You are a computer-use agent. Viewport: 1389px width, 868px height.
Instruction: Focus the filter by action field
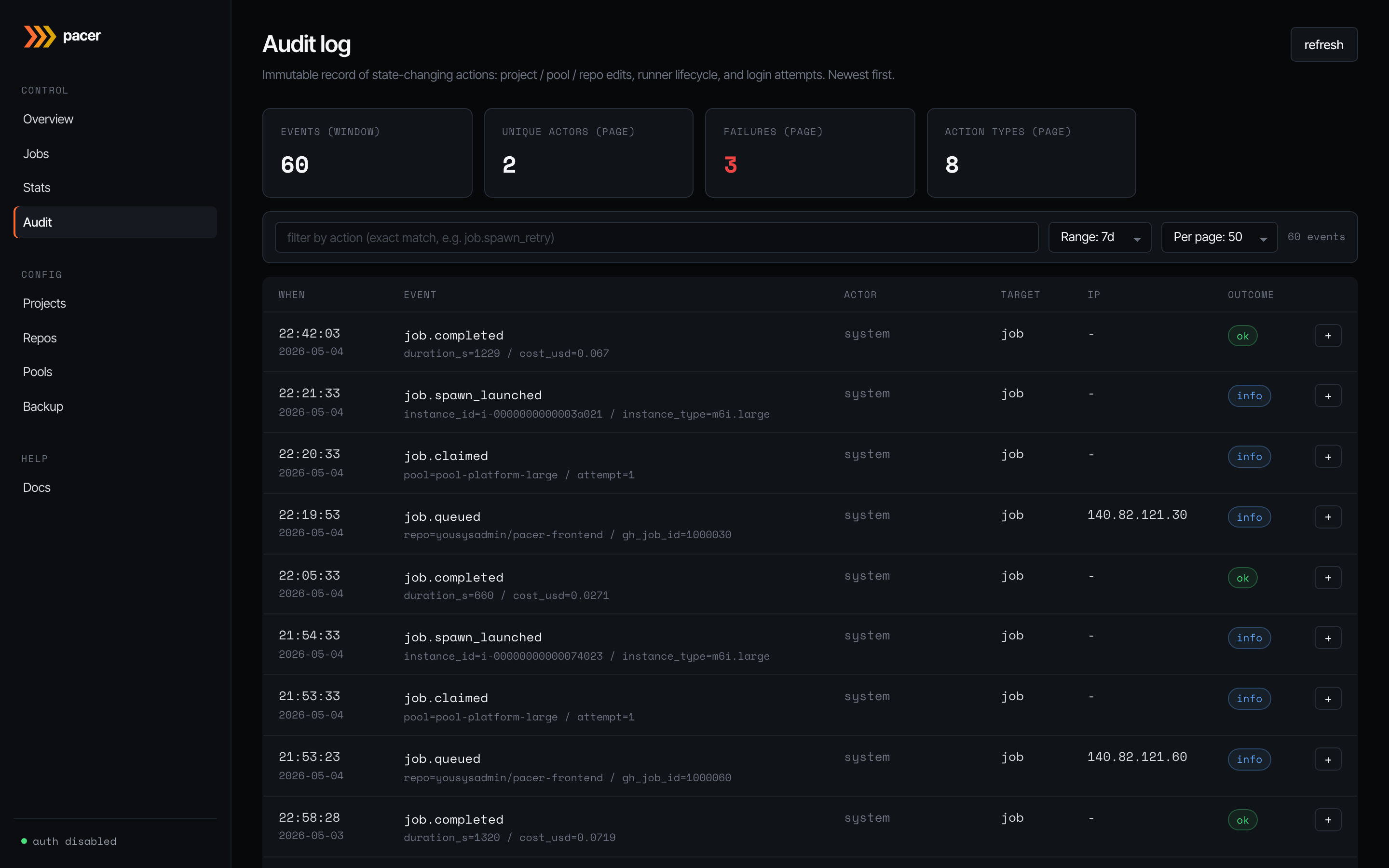pos(656,237)
